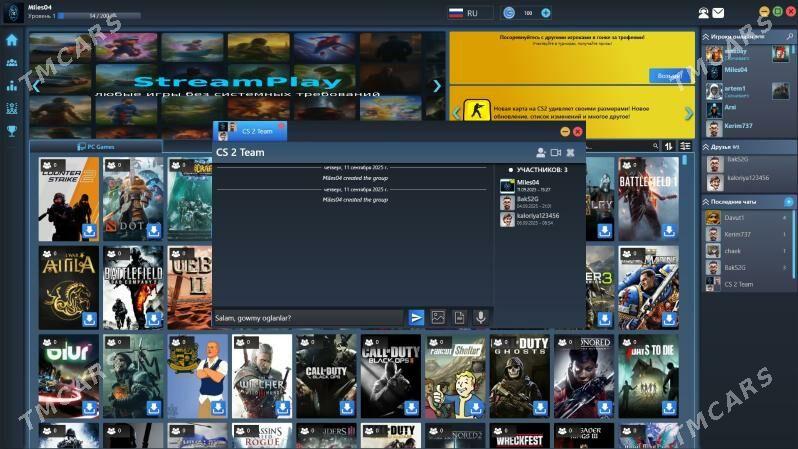798x449 pixels.
Task: Start a video call in CS 2 Team
Action: (556, 153)
